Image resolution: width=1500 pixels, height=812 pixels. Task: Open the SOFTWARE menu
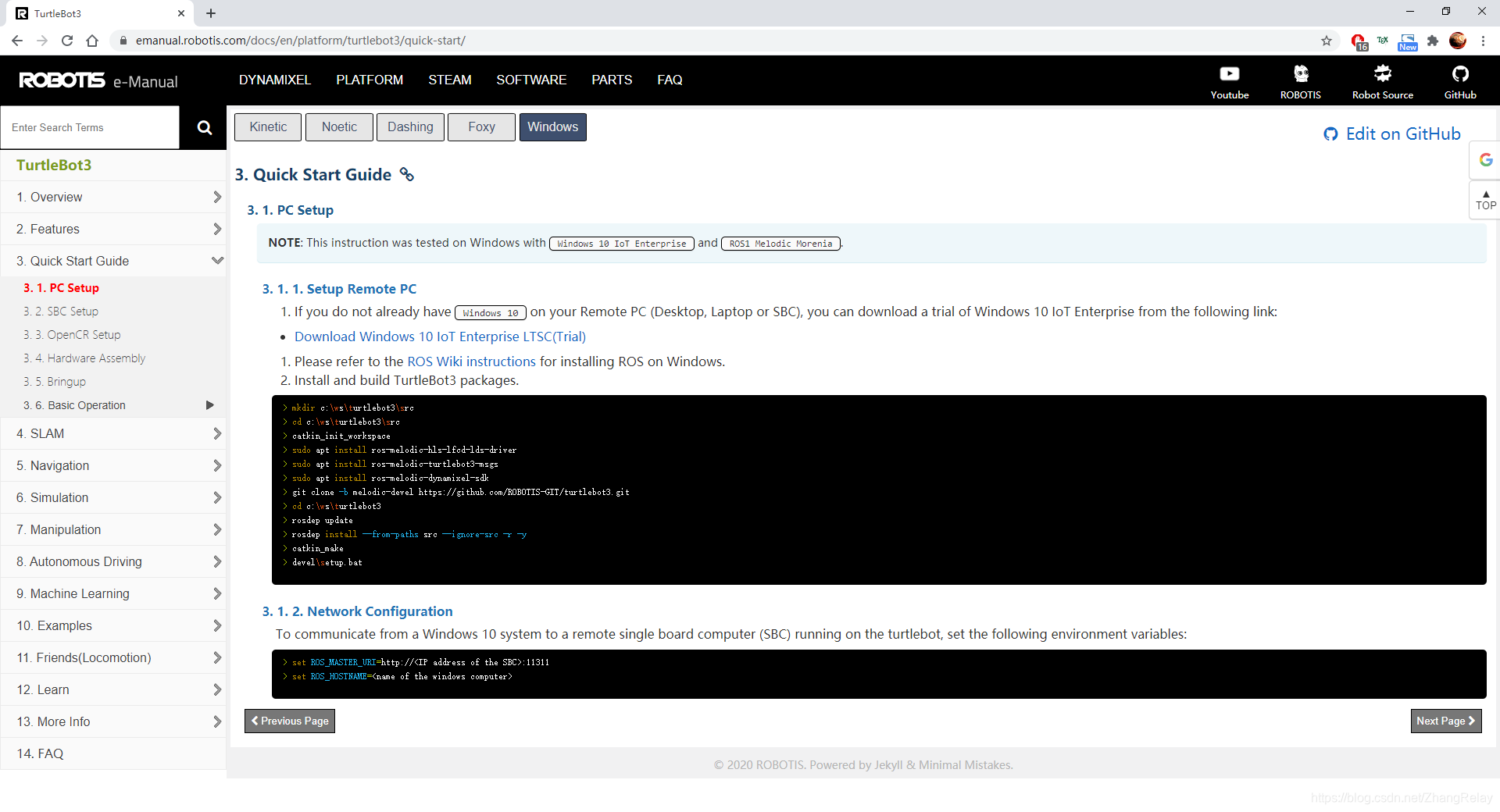(x=531, y=80)
